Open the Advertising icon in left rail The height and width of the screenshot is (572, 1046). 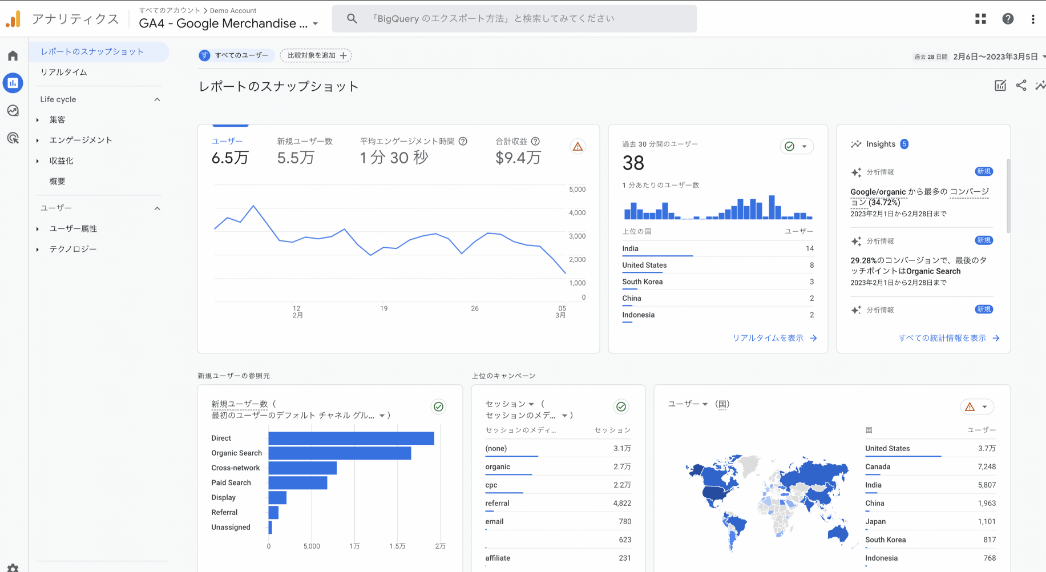pyautogui.click(x=13, y=138)
